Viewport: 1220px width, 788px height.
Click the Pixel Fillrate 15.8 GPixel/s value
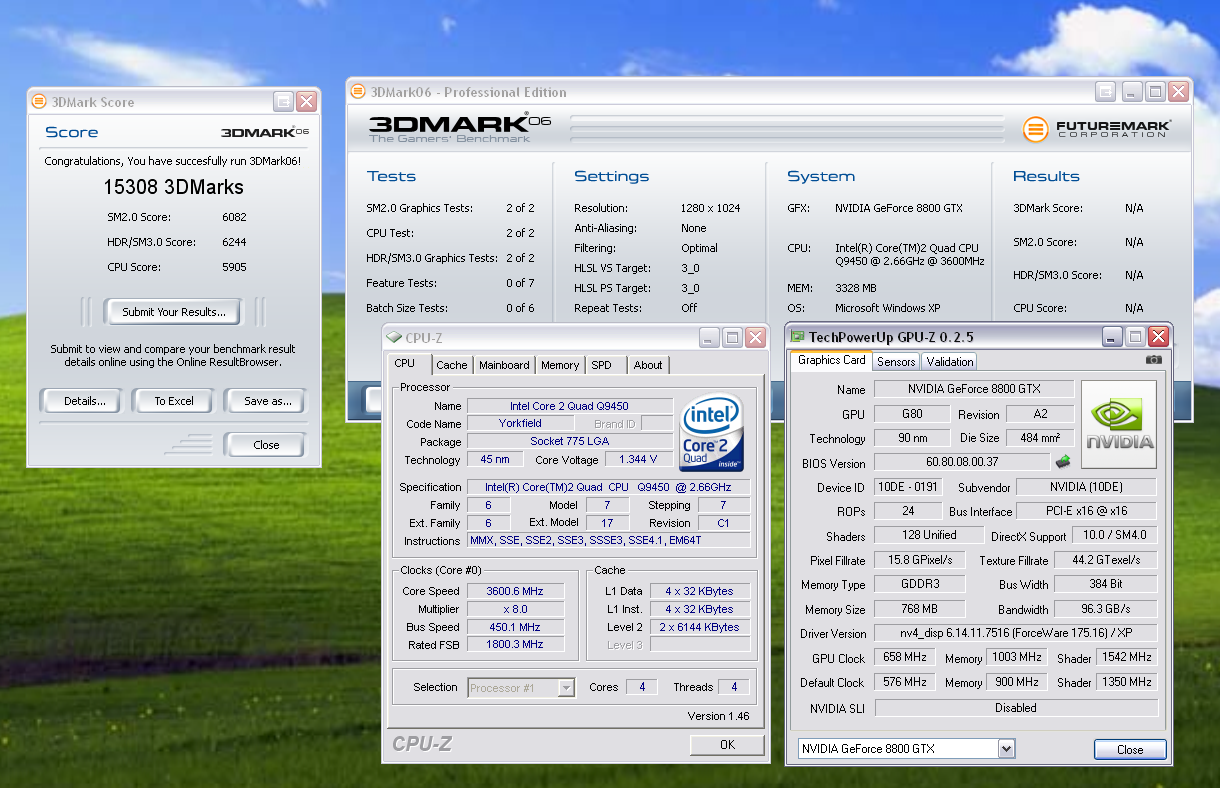click(x=920, y=560)
